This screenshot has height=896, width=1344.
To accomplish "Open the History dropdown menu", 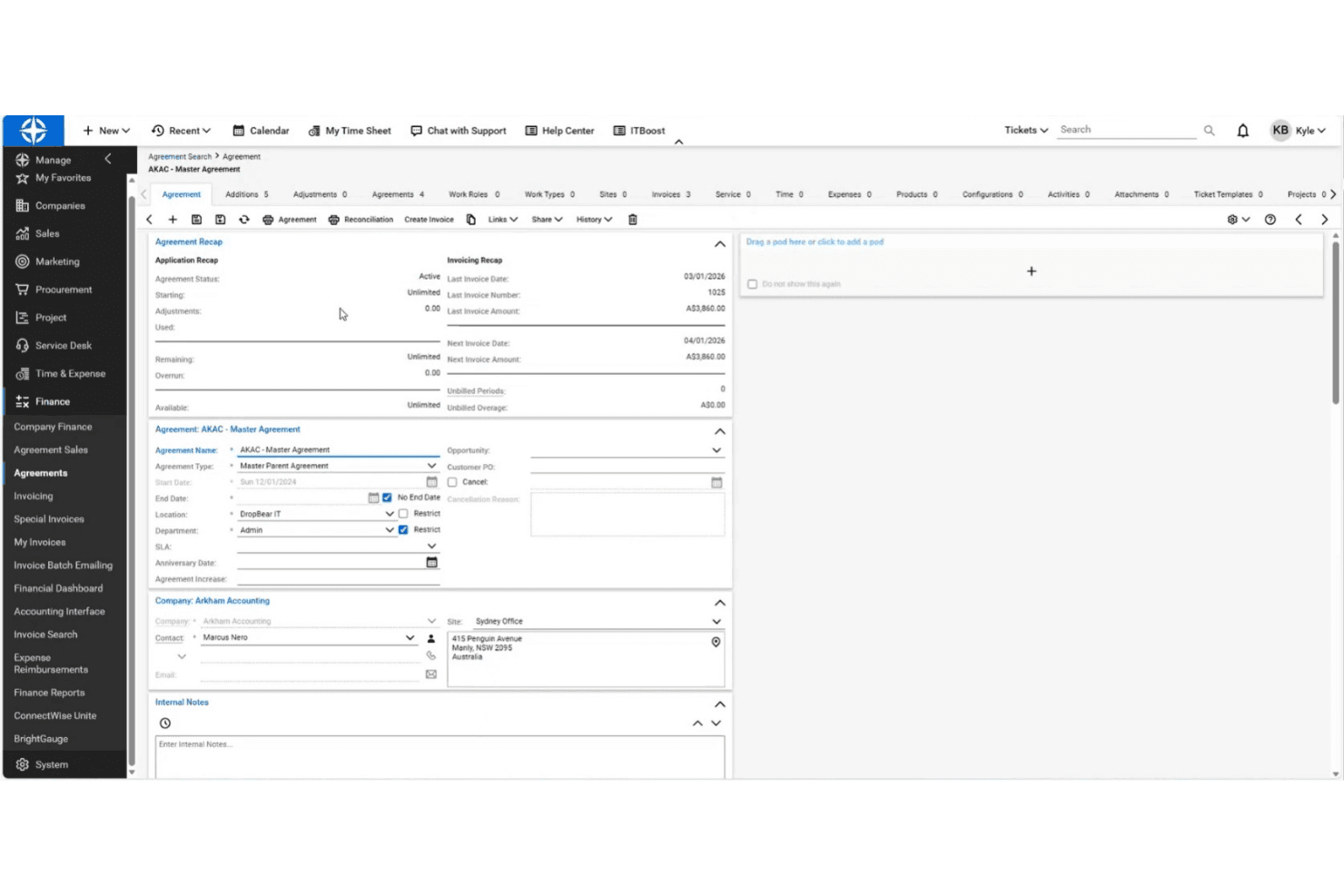I will [595, 220].
